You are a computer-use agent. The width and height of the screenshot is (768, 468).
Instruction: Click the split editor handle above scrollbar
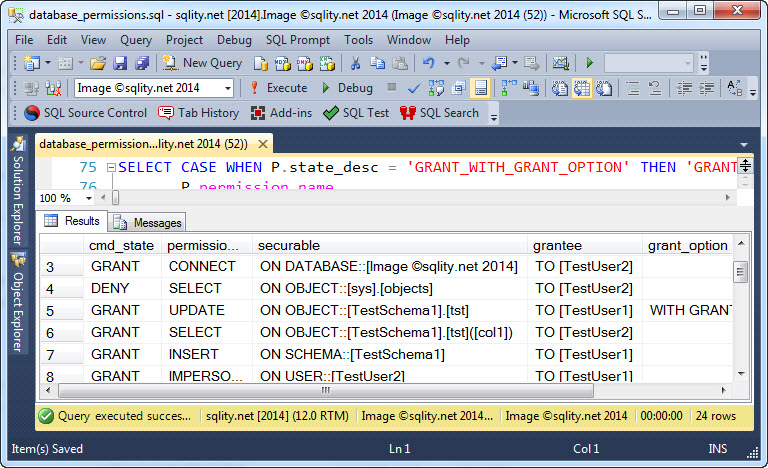745,166
